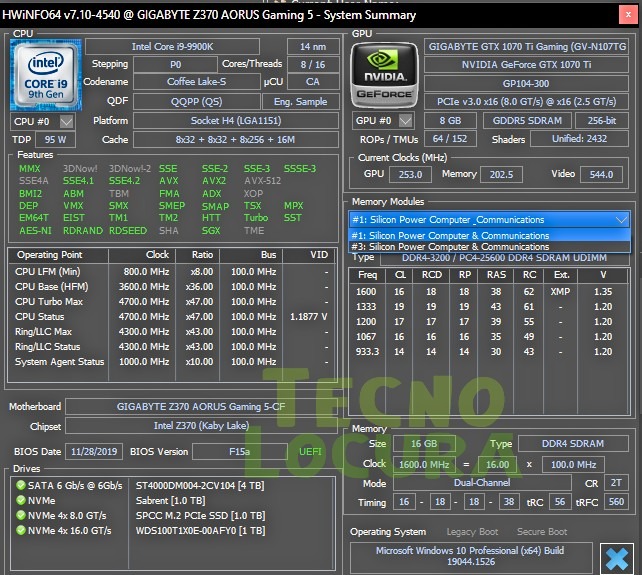This screenshot has width=642, height=575.
Task: Click the Intel Z370 (Kaby Lake) chipset field
Action: tap(201, 426)
